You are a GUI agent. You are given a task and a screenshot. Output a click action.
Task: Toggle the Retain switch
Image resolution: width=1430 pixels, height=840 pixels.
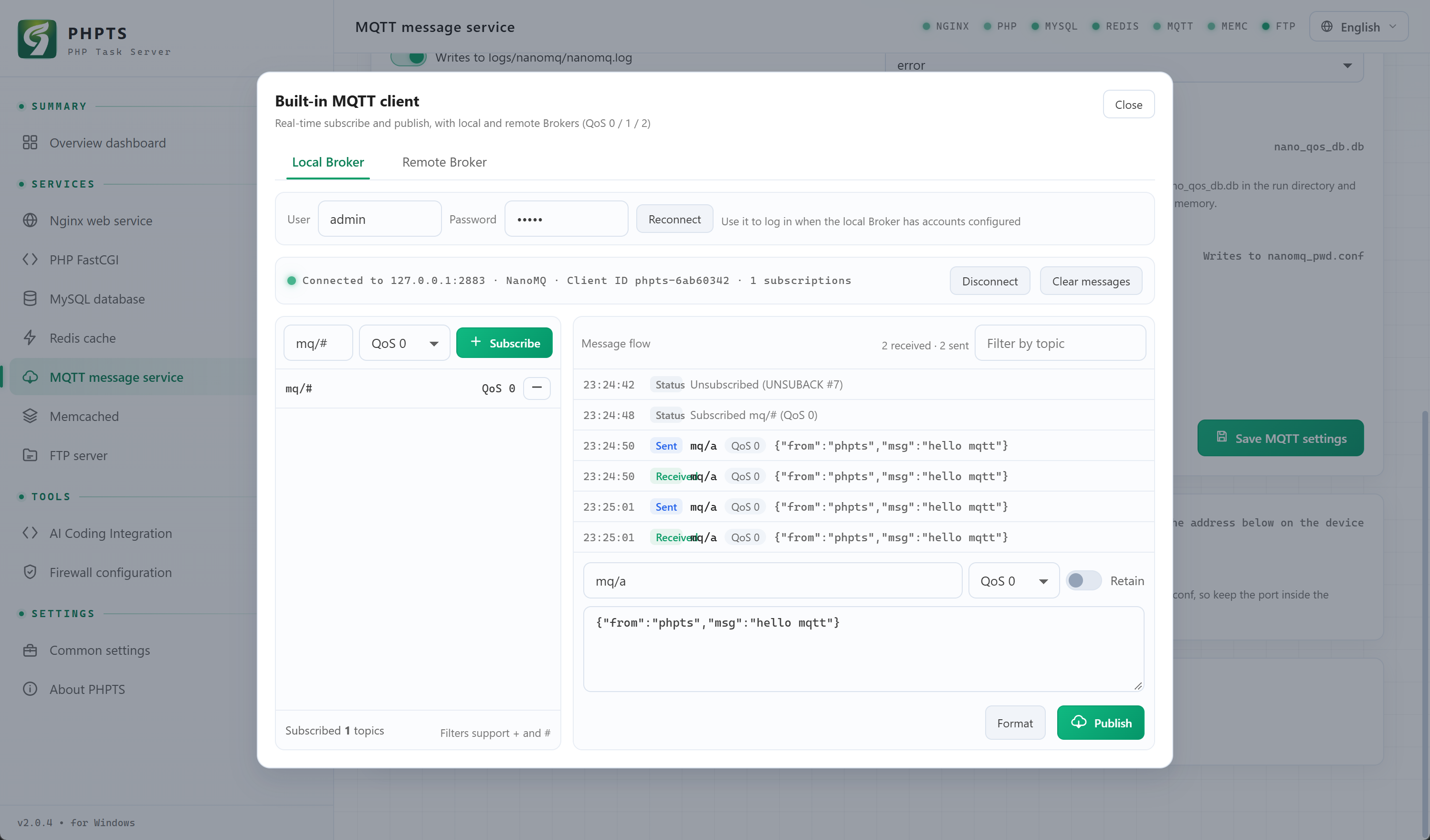coord(1083,581)
